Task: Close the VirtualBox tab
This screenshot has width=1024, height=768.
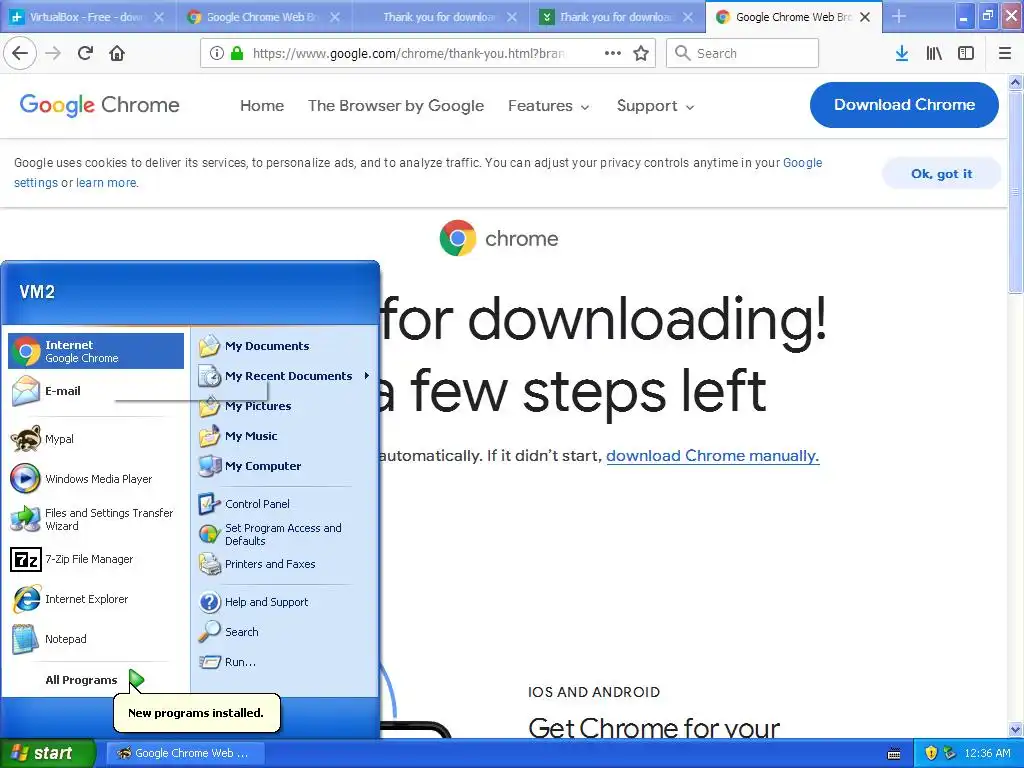Action: coord(159,17)
